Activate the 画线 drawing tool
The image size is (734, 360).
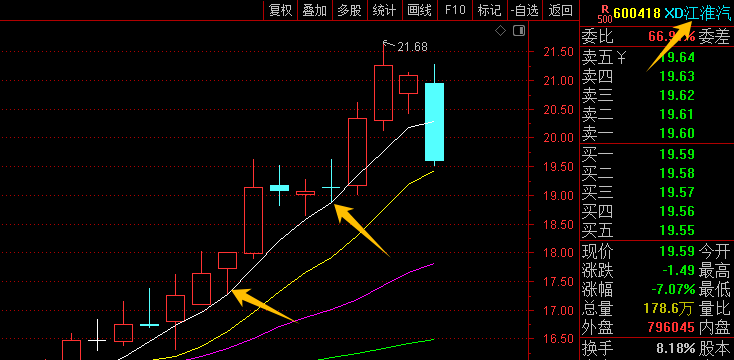[x=419, y=10]
